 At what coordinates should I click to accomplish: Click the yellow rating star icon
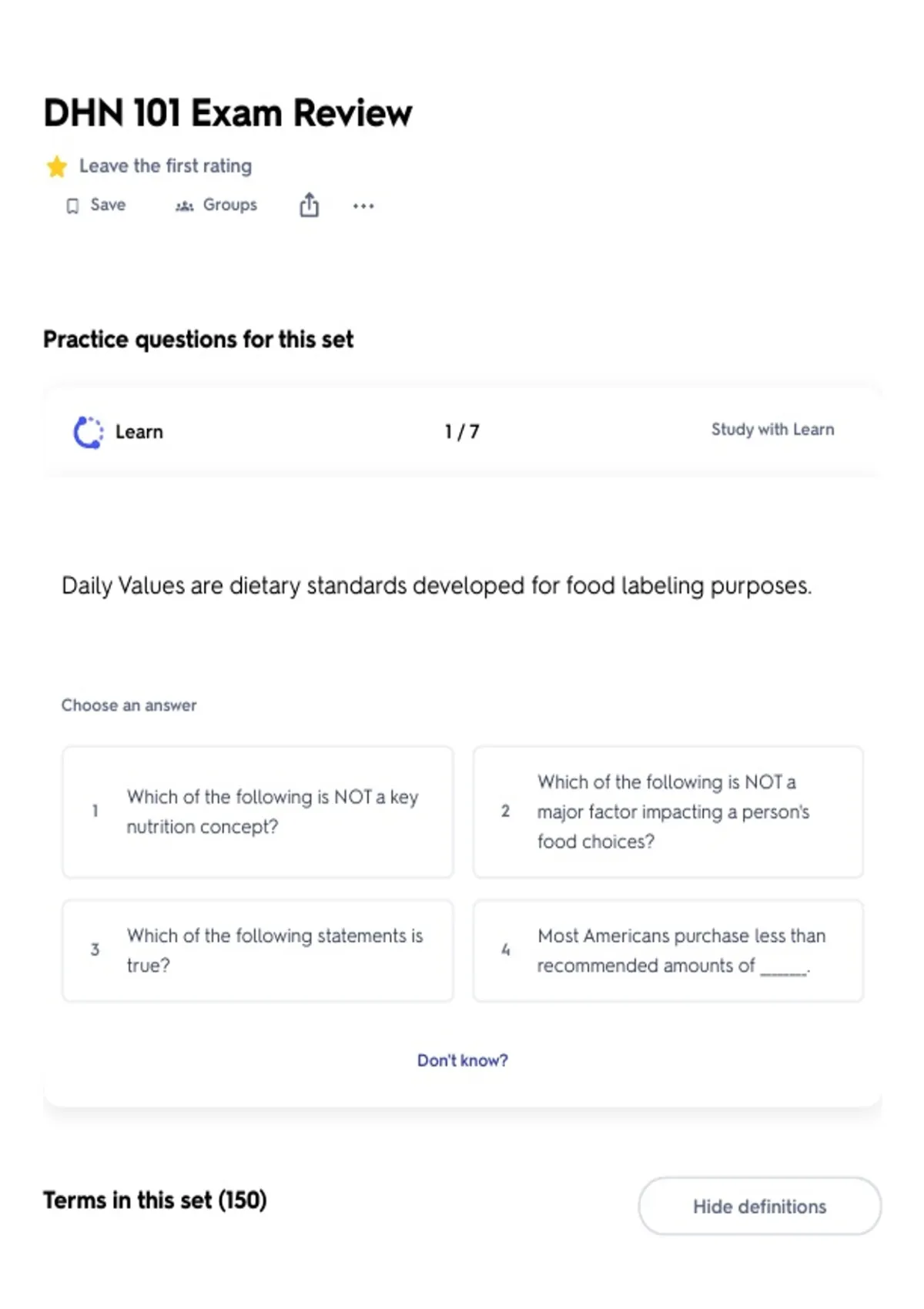point(56,166)
